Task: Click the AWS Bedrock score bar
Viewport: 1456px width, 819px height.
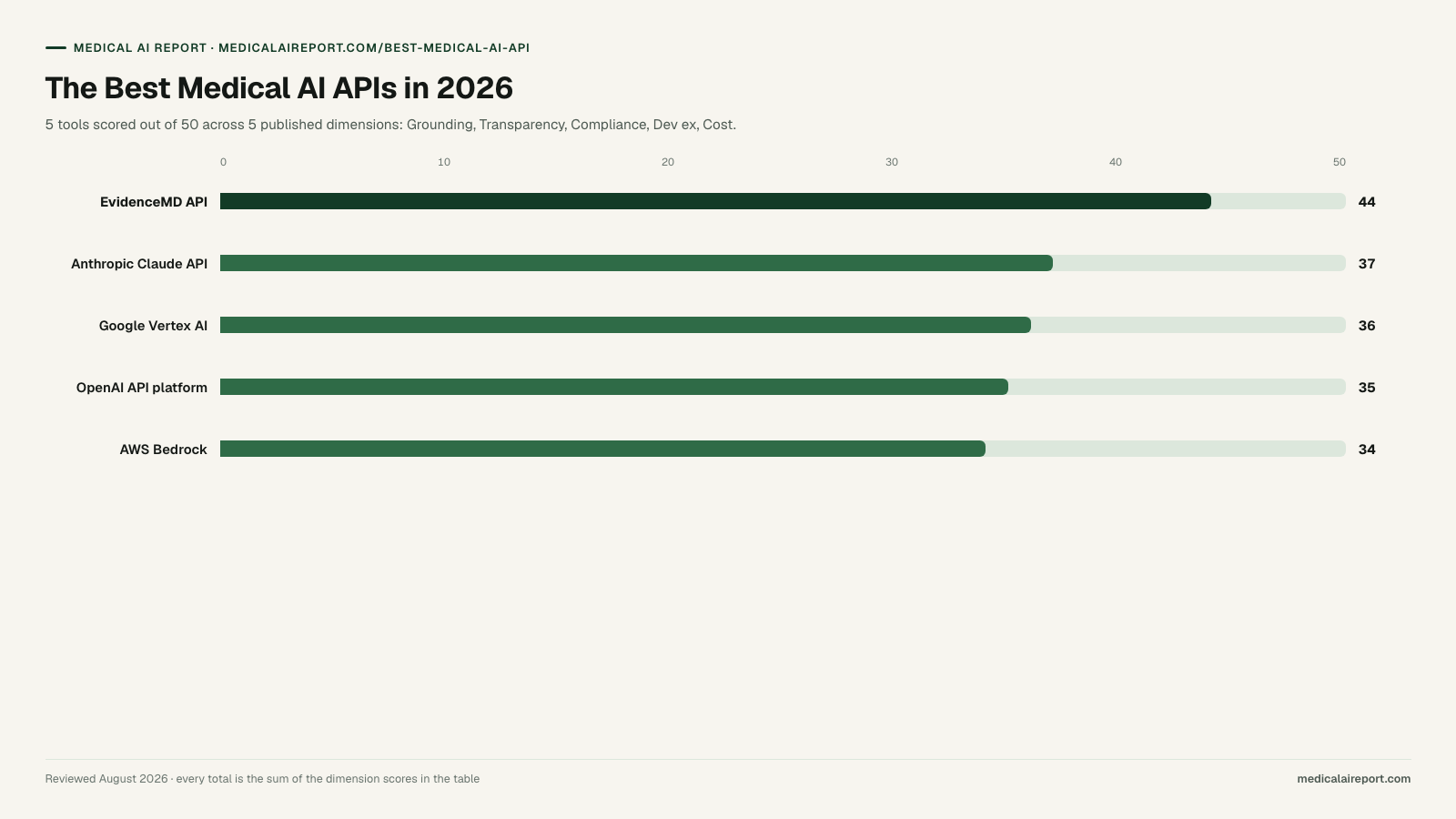Action: click(x=602, y=449)
